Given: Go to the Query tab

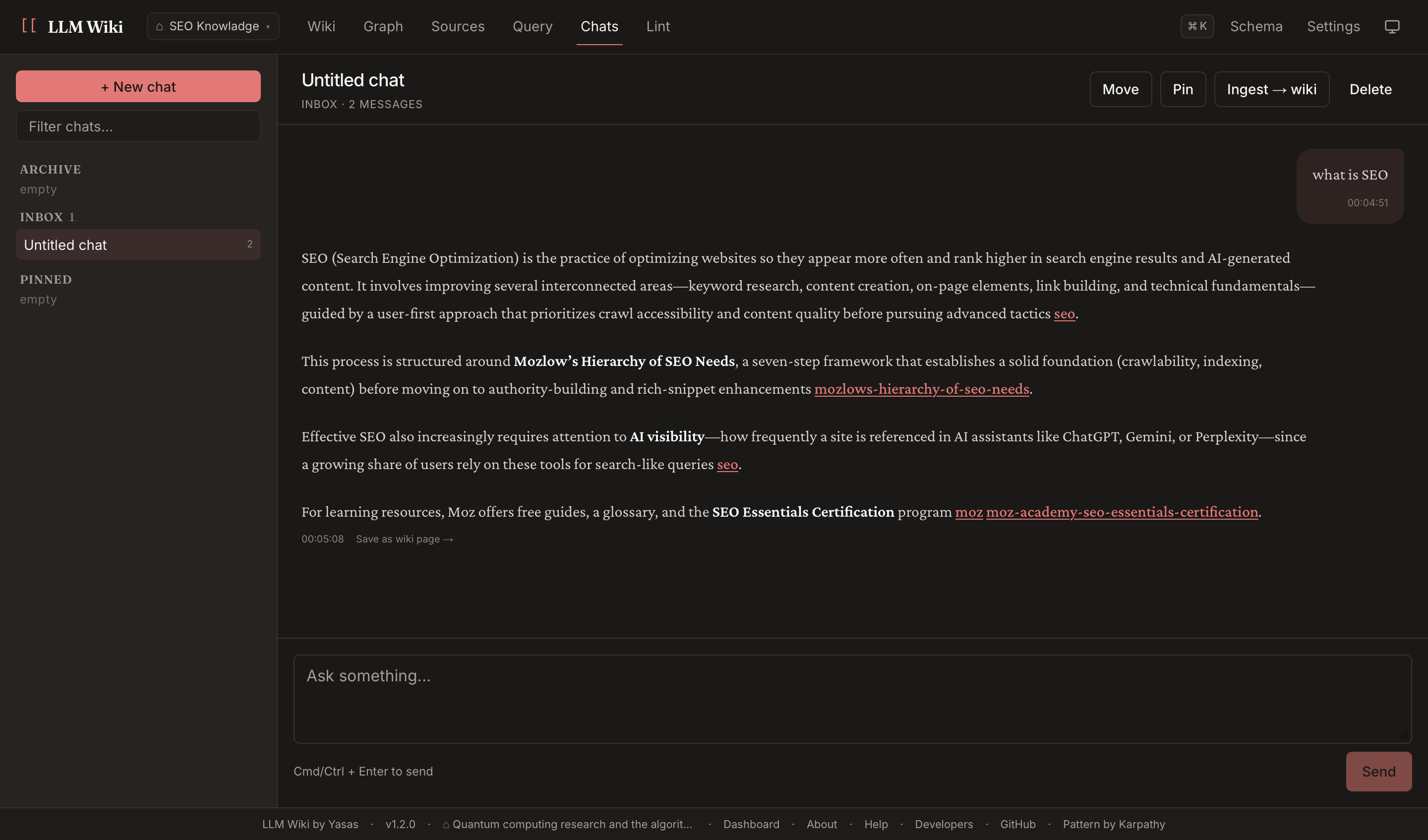Looking at the screenshot, I should point(533,26).
